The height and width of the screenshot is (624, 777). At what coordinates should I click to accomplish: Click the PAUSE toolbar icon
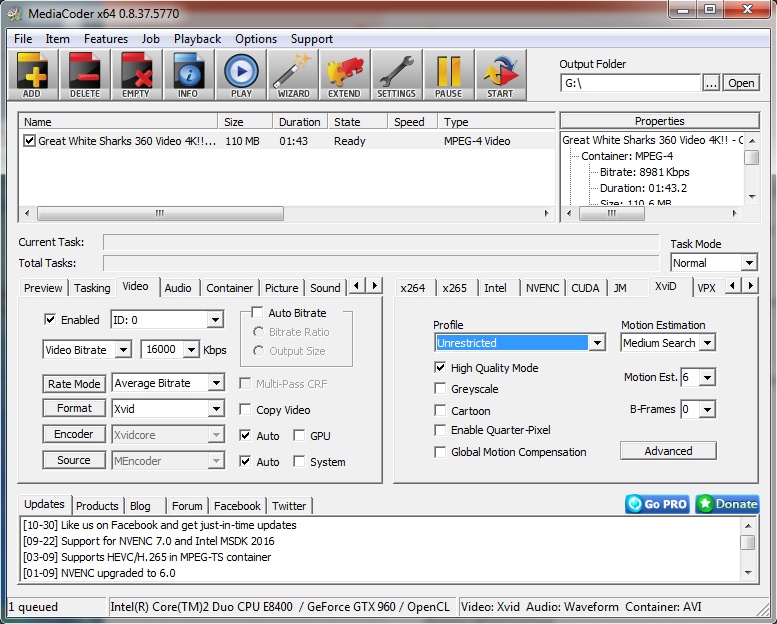[448, 75]
